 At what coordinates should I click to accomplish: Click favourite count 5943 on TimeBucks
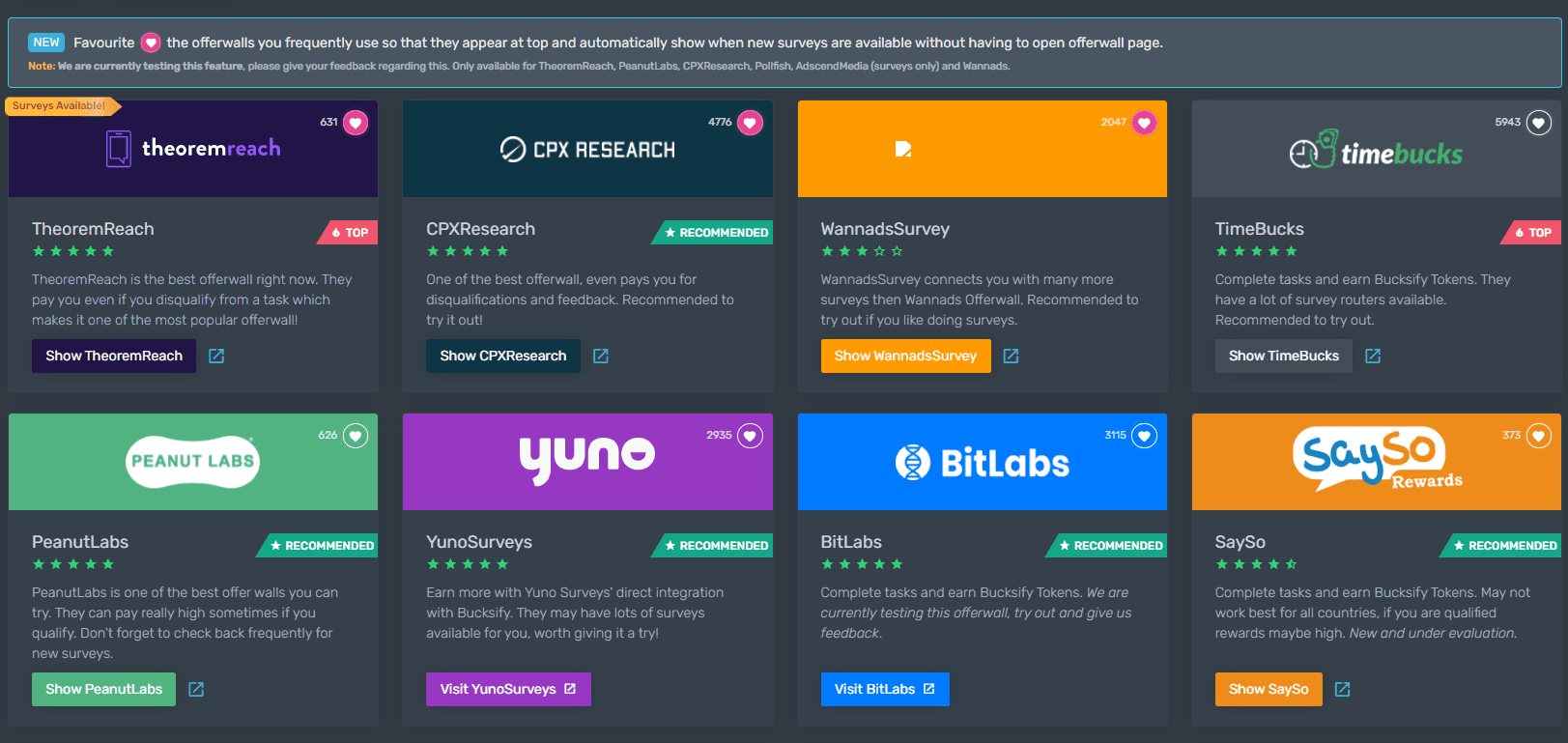1508,122
